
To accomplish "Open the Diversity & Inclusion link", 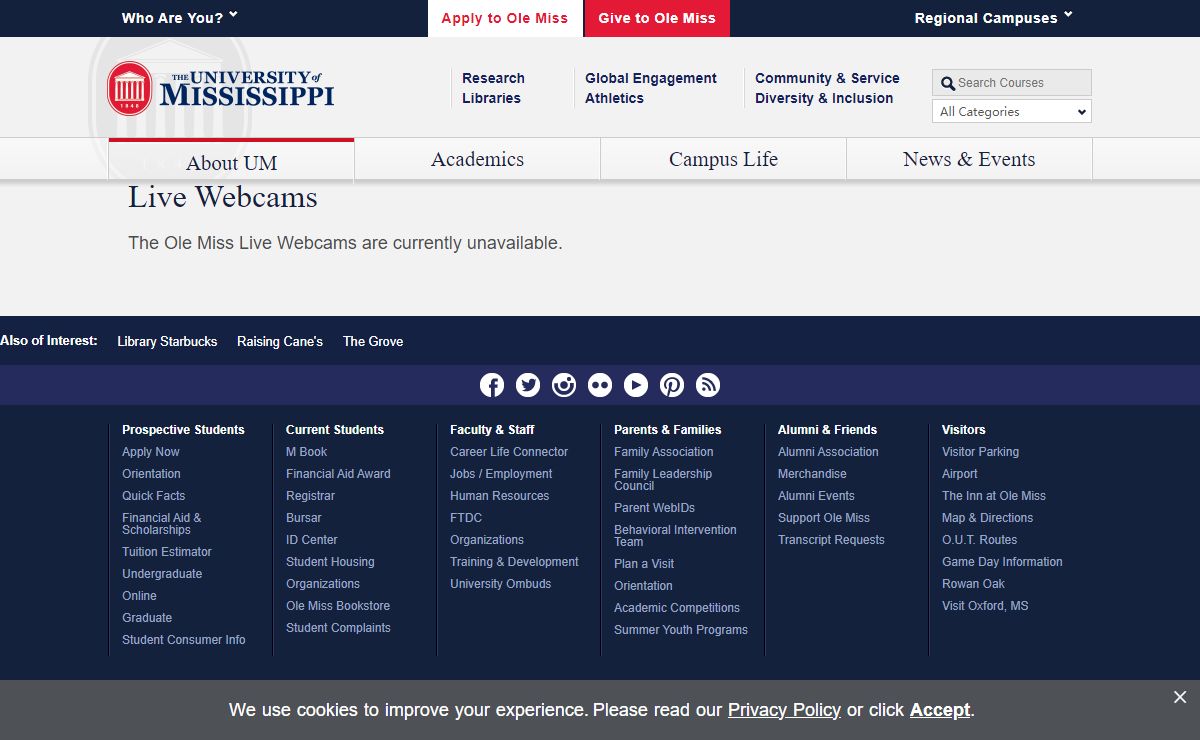I will point(824,98).
